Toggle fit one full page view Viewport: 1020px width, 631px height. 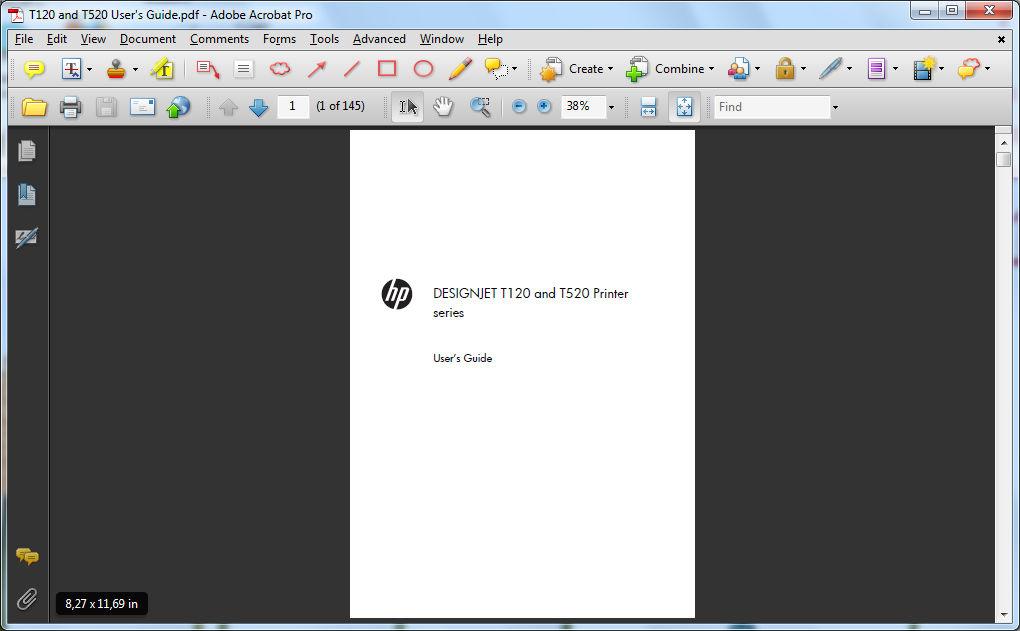684,107
